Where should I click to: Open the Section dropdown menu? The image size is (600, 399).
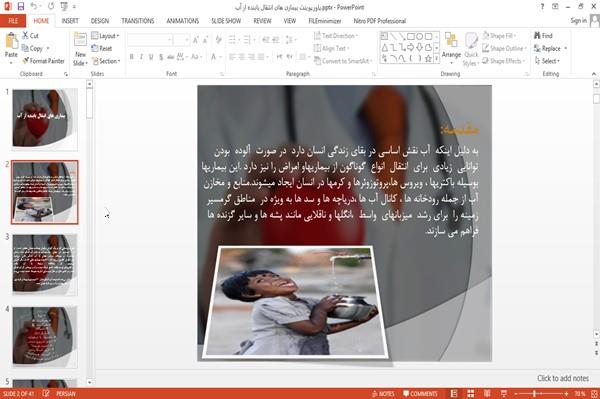106,61
